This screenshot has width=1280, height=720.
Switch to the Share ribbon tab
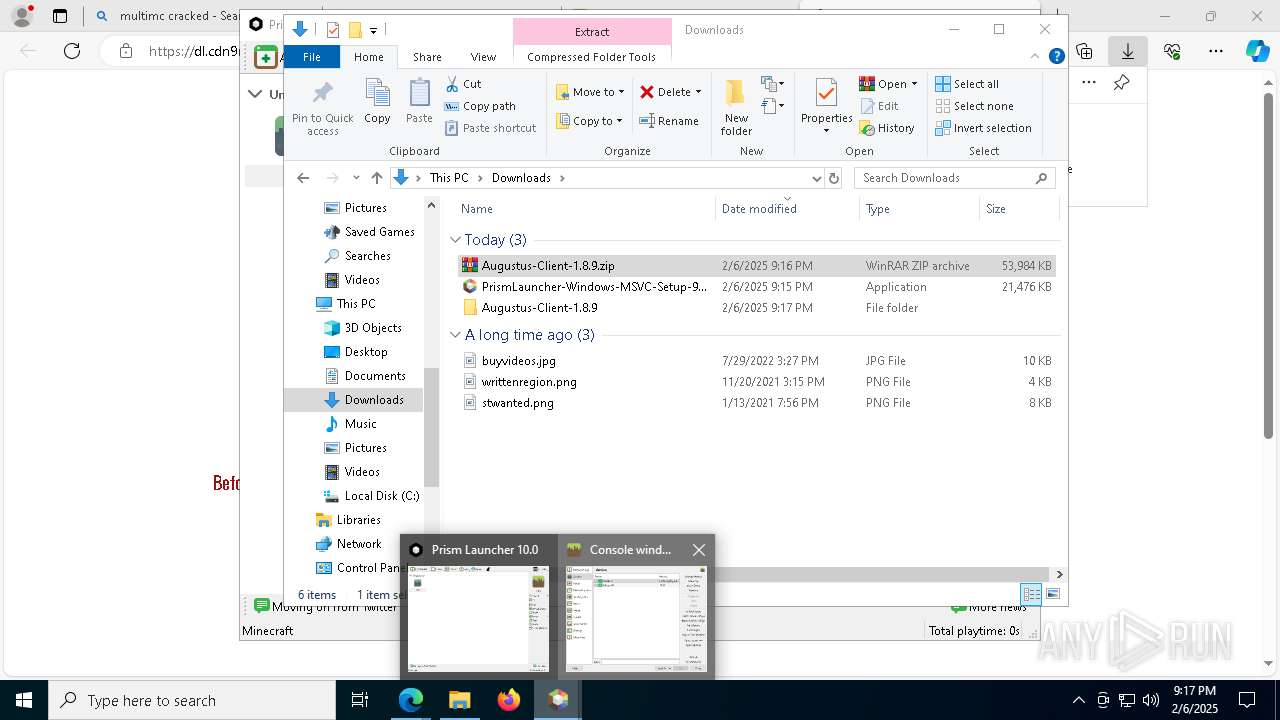[x=427, y=57]
